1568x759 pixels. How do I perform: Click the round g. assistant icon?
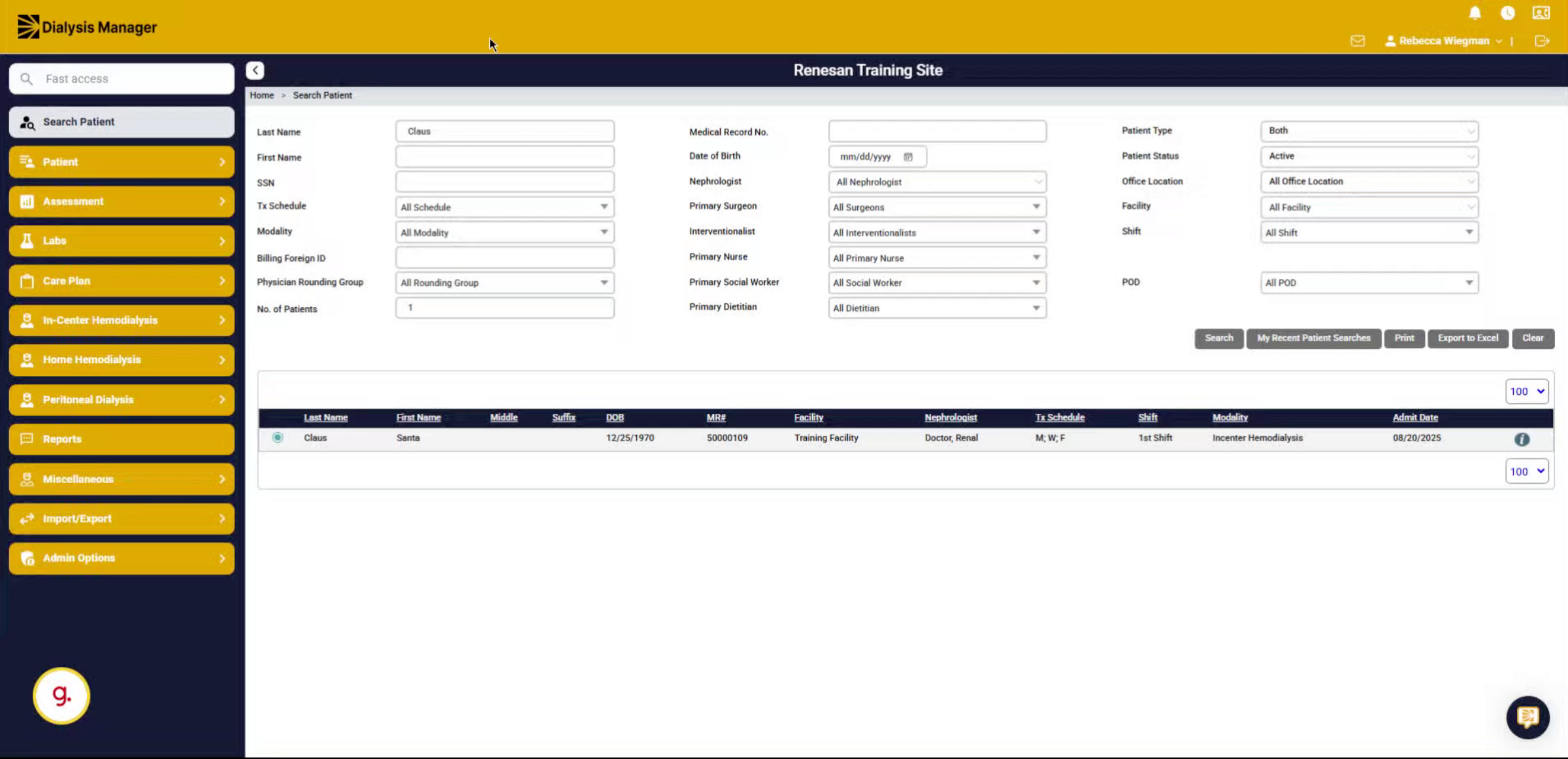coord(61,695)
